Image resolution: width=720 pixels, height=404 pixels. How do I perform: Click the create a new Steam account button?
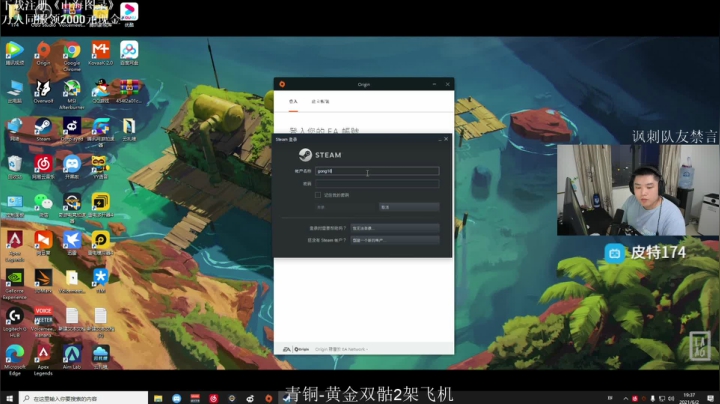pyautogui.click(x=395, y=240)
